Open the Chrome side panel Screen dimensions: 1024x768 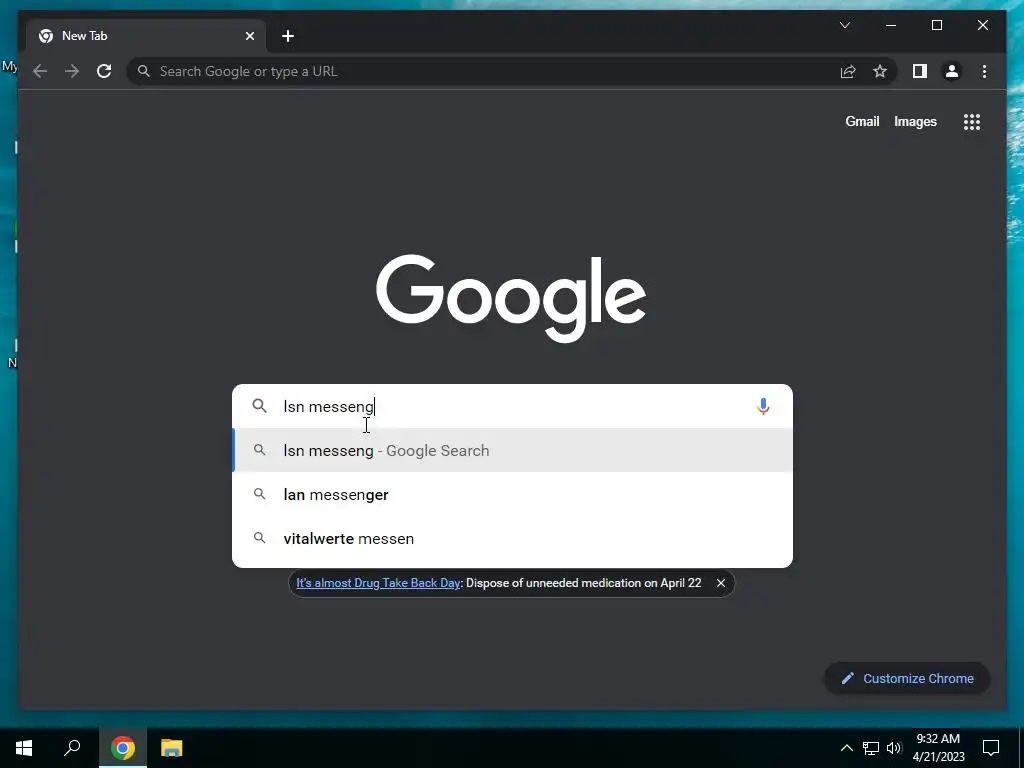pyautogui.click(x=920, y=71)
